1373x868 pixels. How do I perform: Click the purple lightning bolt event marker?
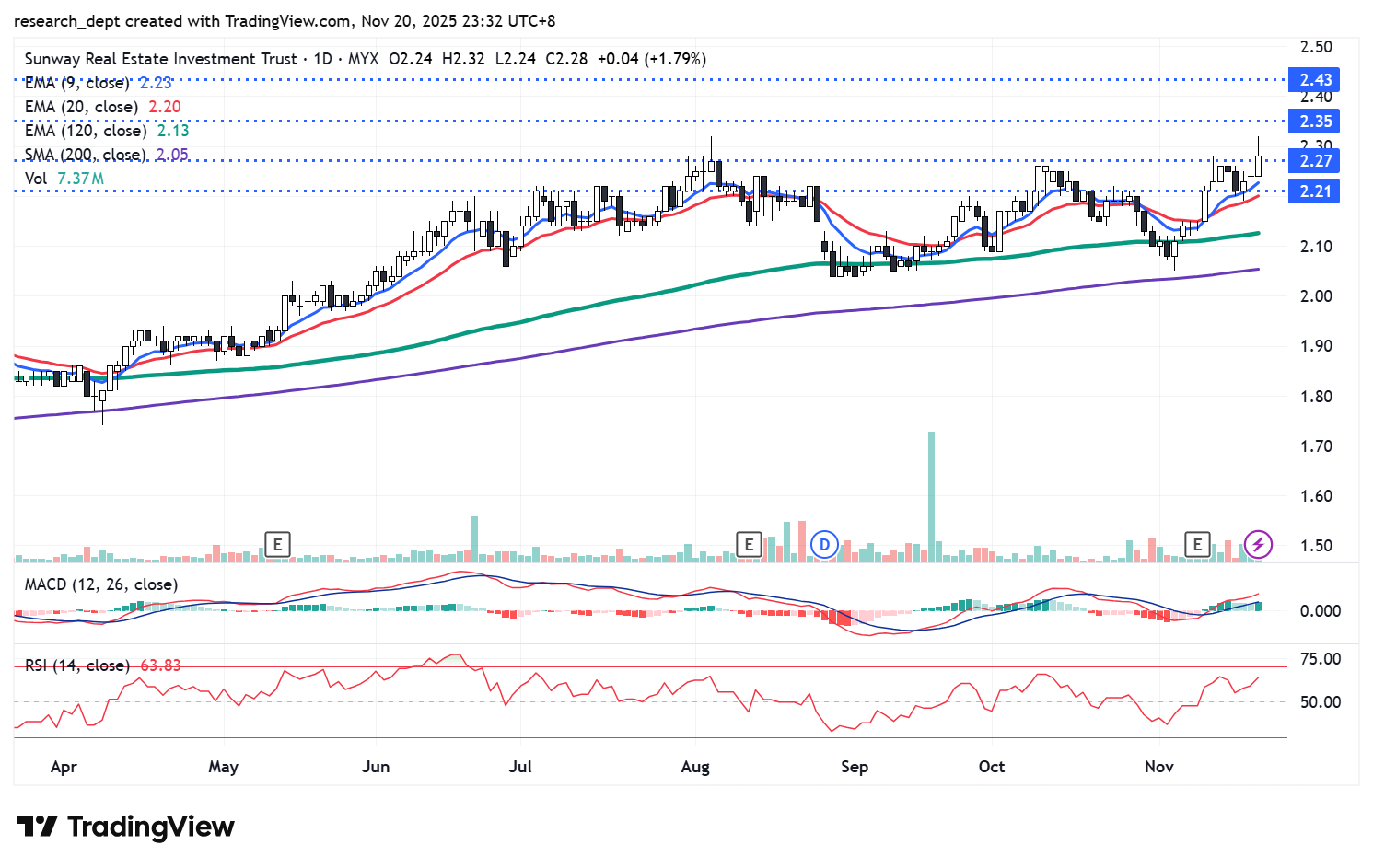[1258, 545]
